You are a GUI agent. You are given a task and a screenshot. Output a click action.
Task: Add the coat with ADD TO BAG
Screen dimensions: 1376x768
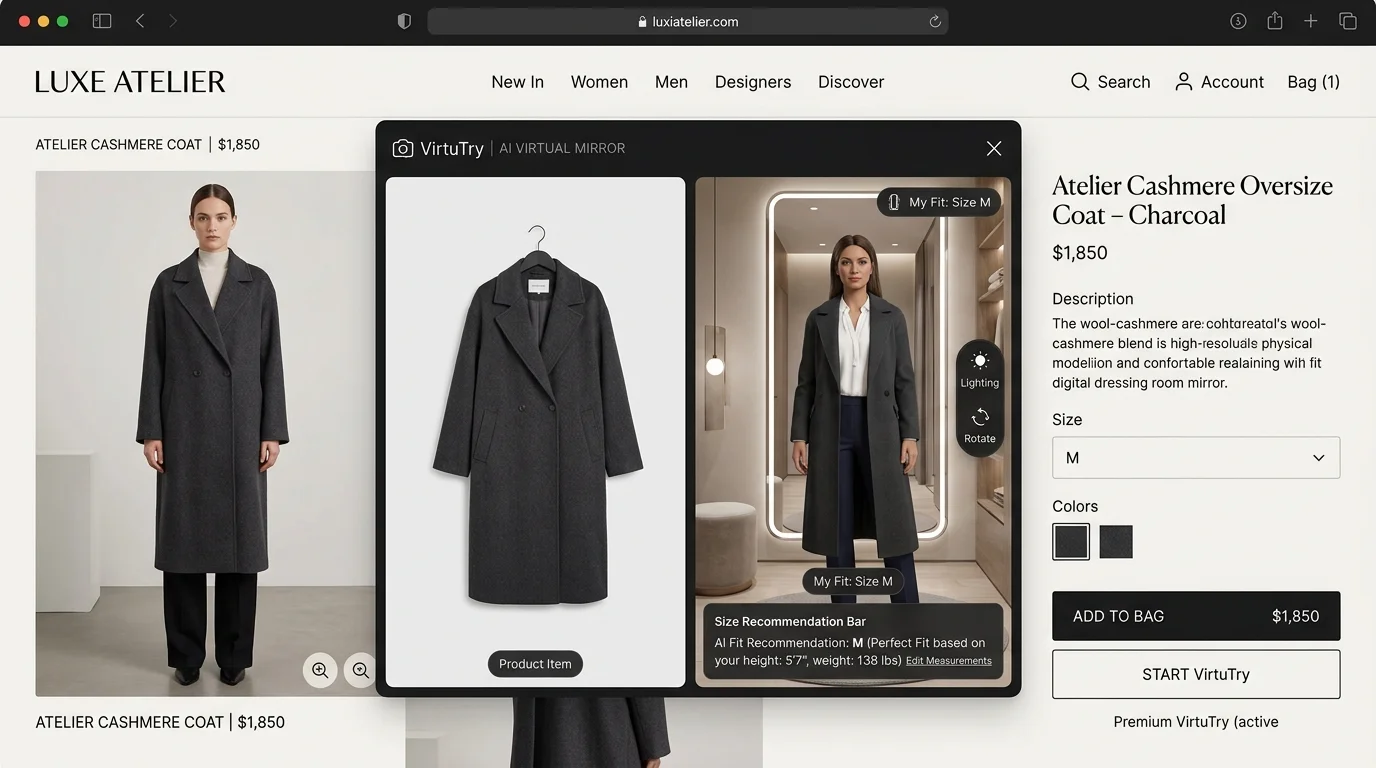pyautogui.click(x=1196, y=616)
